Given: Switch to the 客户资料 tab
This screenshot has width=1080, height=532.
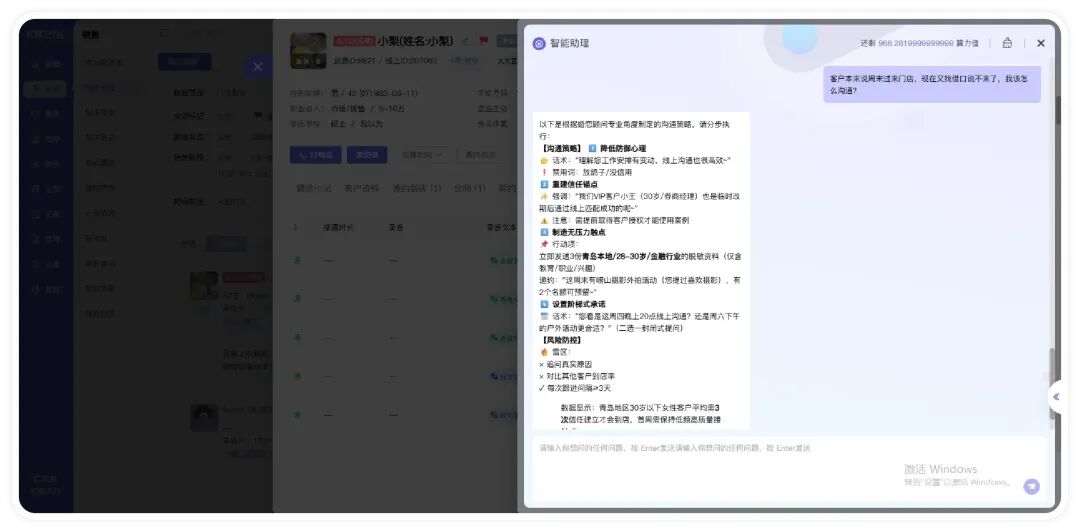Looking at the screenshot, I should click(x=361, y=188).
